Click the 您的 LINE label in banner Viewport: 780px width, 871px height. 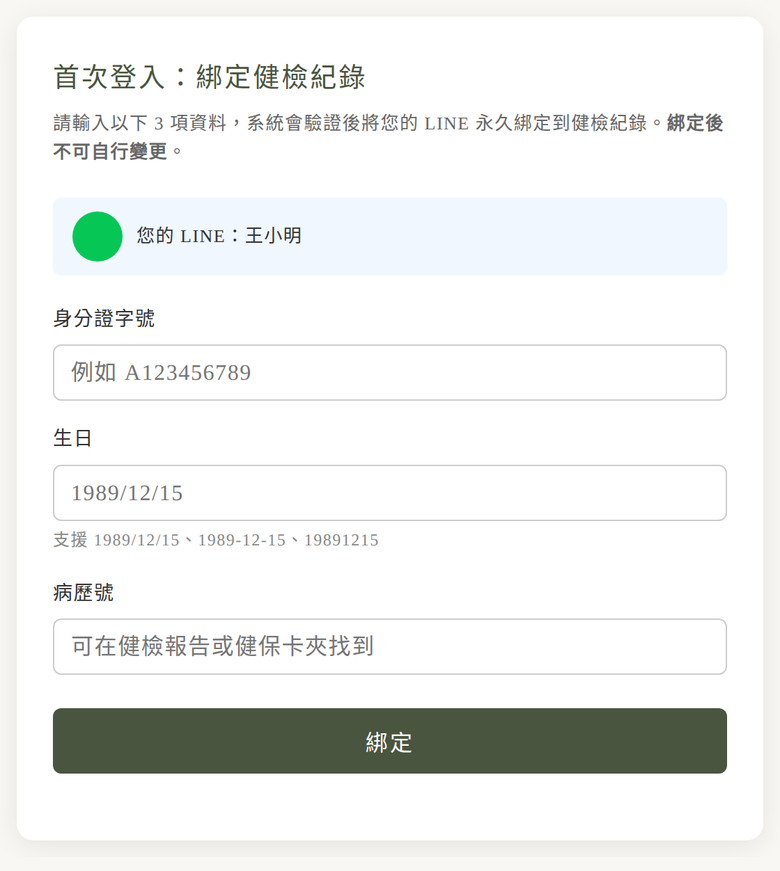tap(180, 236)
